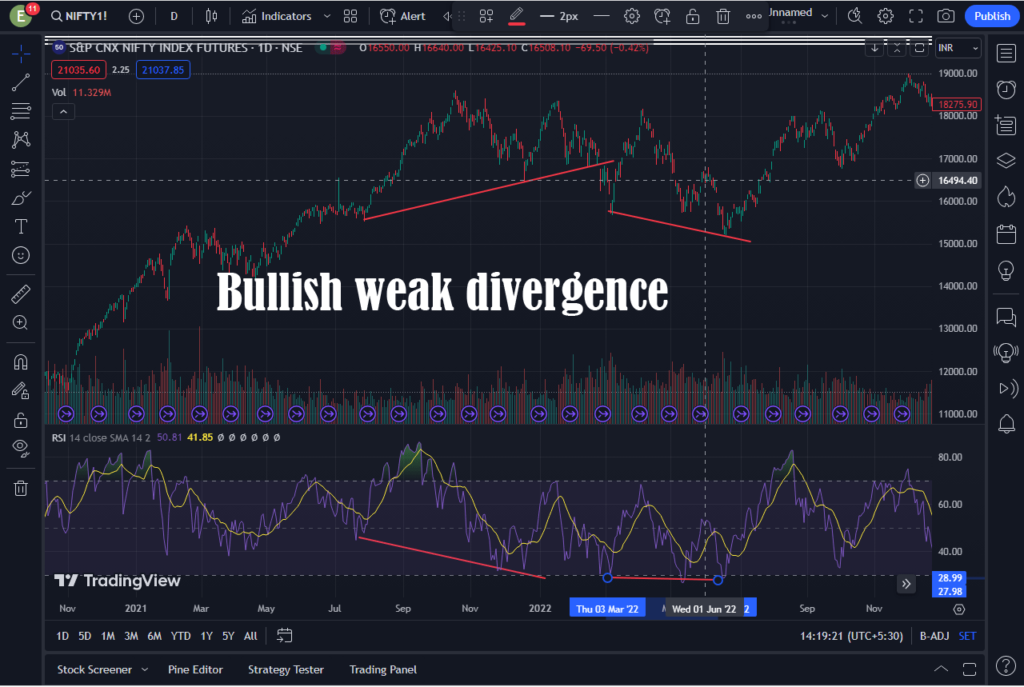Image resolution: width=1024 pixels, height=687 pixels.
Task: Open the economic Calendar panel
Action: [1006, 234]
